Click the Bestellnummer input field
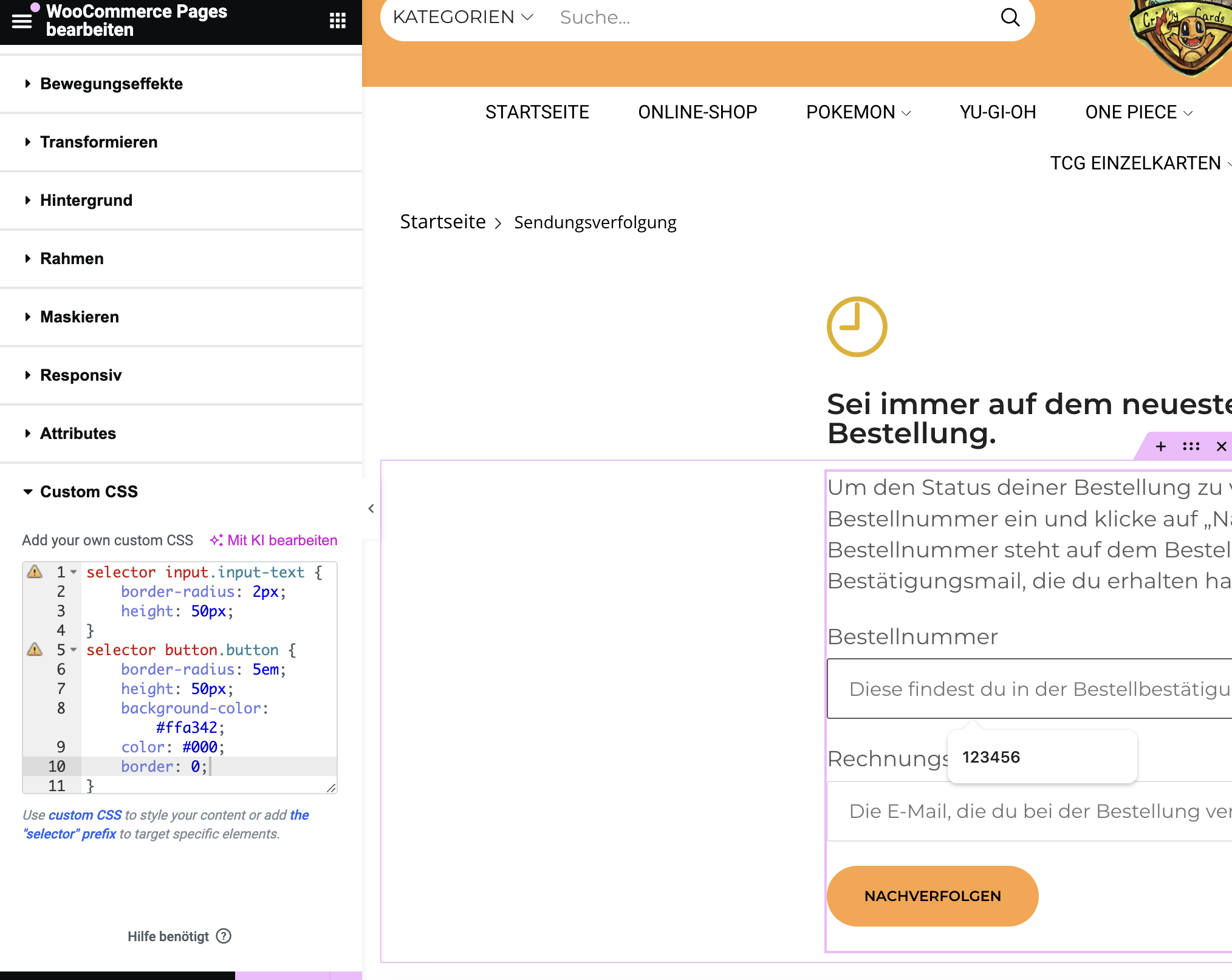Viewport: 1232px width, 980px height. coord(1030,689)
